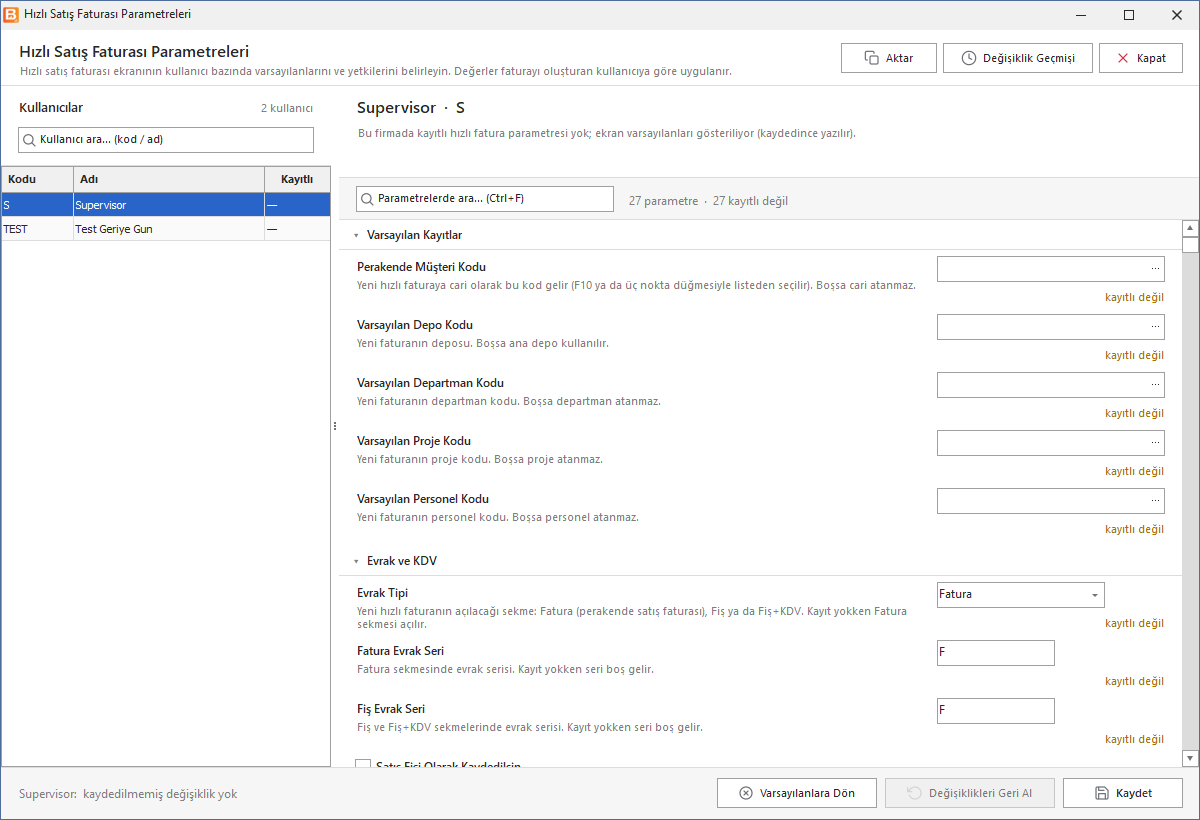Viewport: 1200px width, 820px height.
Task: Open lookup dots for Varsayılan Depo Kodu
Action: [x=1156, y=327]
